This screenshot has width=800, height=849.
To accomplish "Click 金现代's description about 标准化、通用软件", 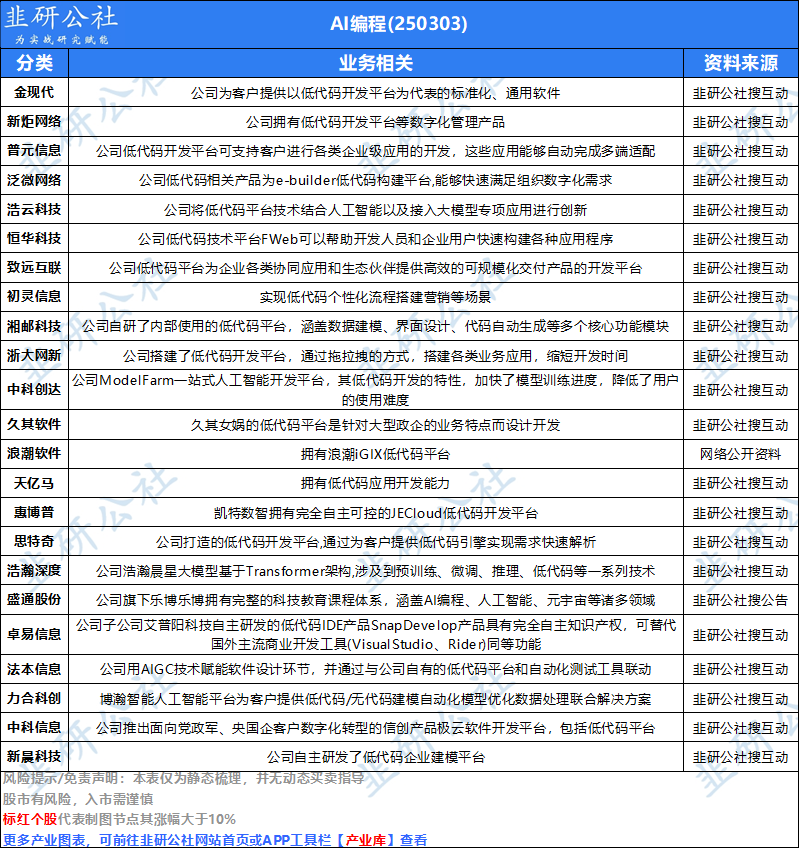I will pyautogui.click(x=375, y=93).
